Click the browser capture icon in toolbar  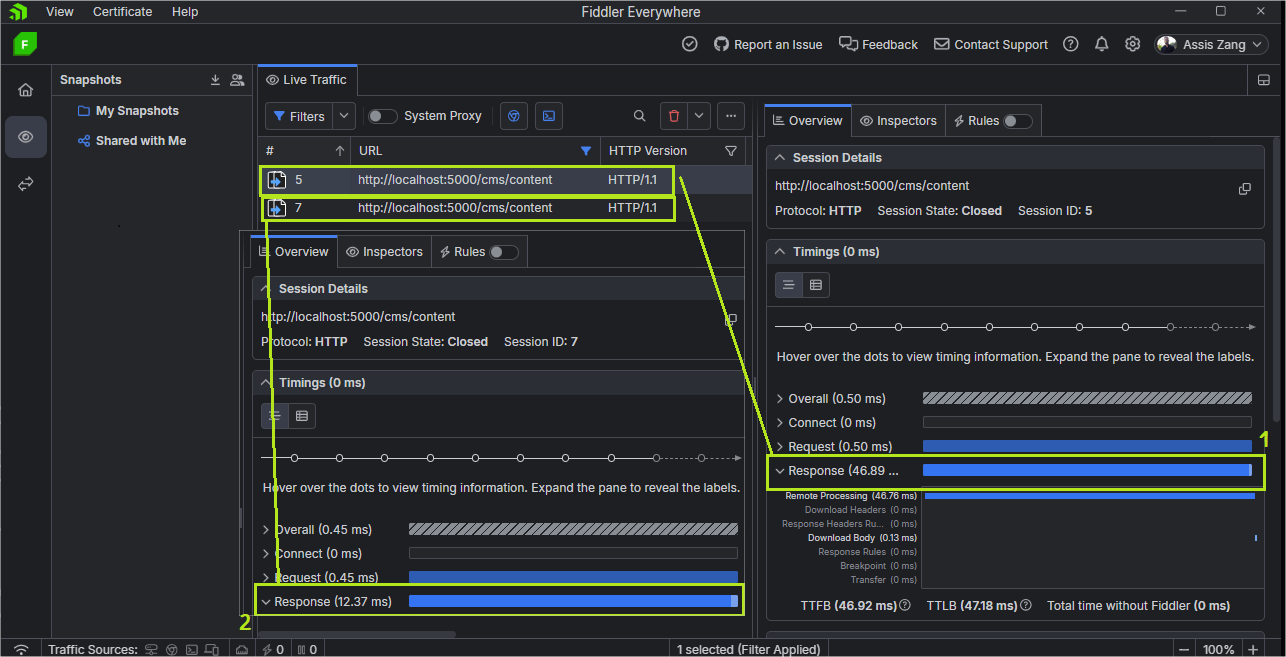pos(514,116)
